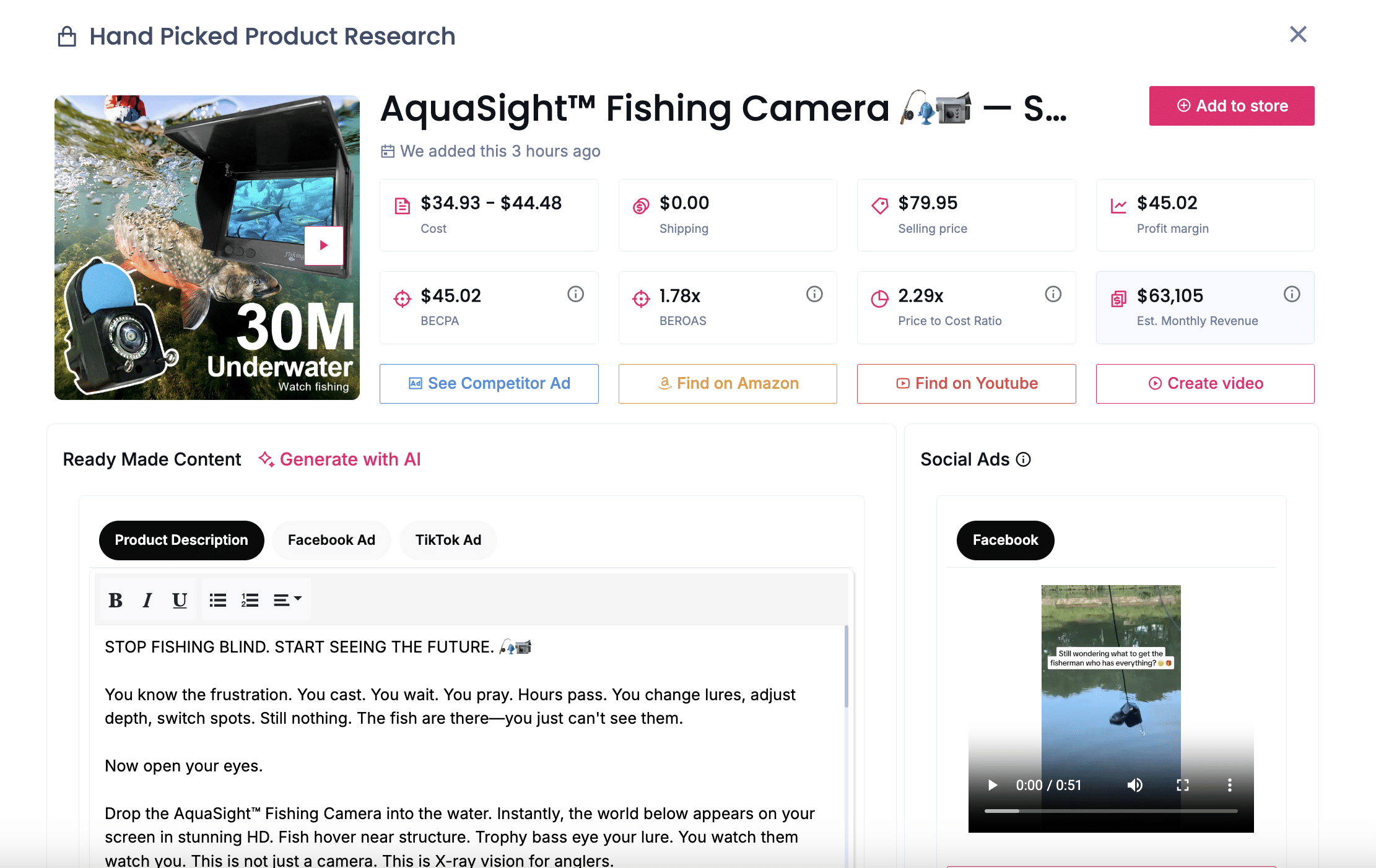The height and width of the screenshot is (868, 1376).
Task: Apply underline formatting in the editor
Action: pos(179,599)
